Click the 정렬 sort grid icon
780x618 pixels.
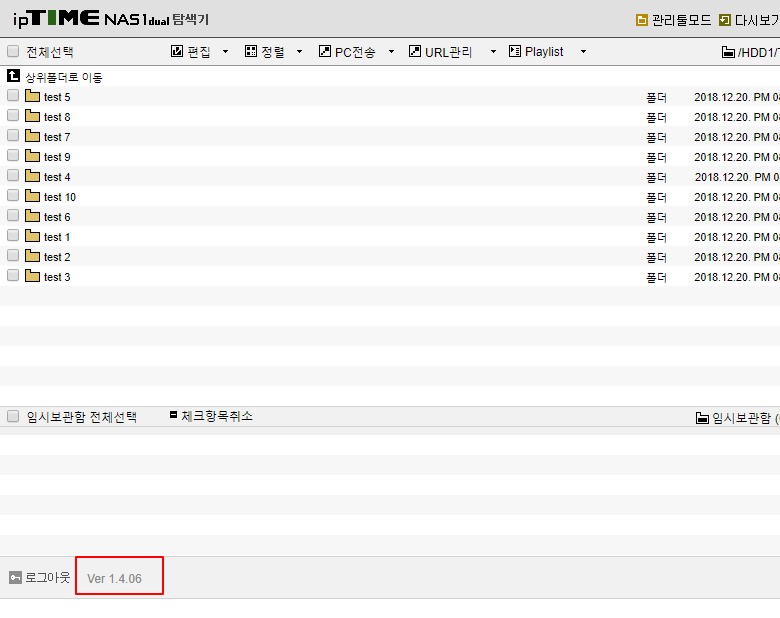click(251, 51)
